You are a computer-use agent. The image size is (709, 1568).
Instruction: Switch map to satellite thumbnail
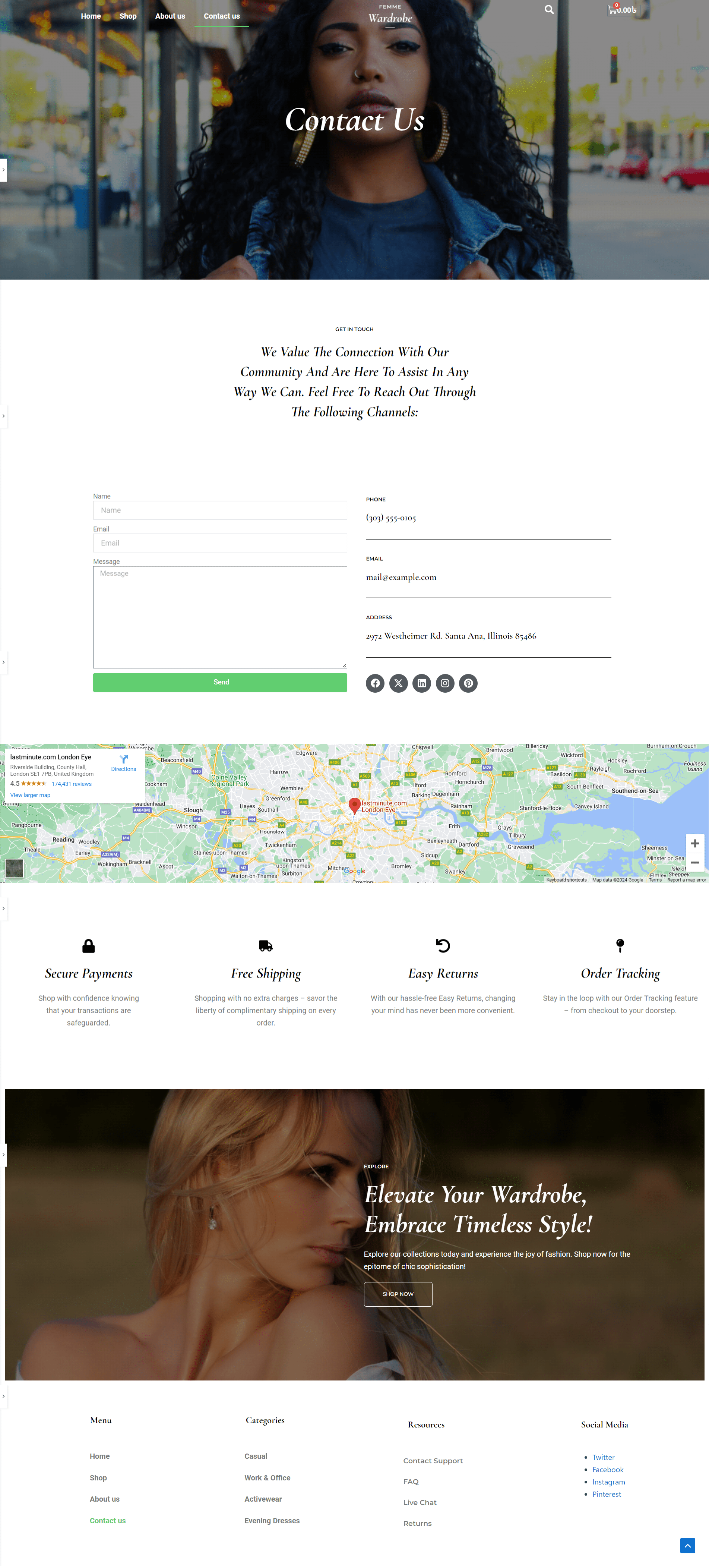click(14, 868)
